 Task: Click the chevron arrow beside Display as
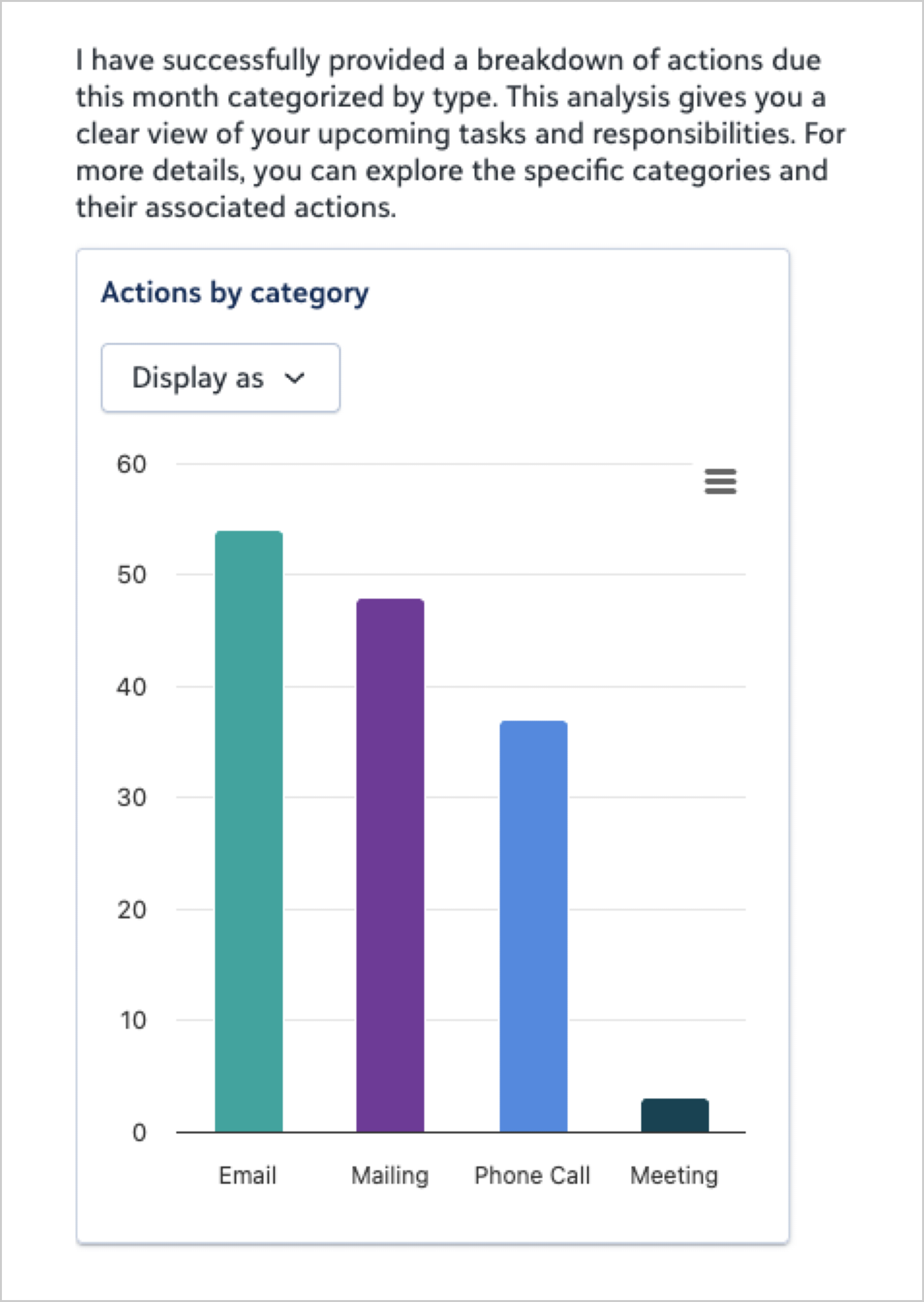tap(294, 378)
